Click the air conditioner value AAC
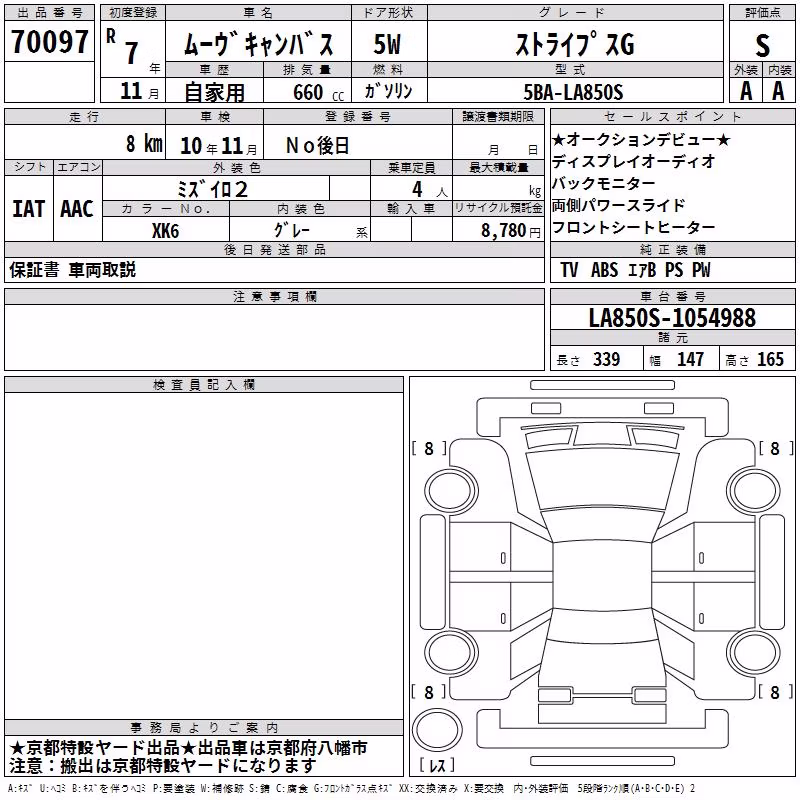 click(77, 209)
